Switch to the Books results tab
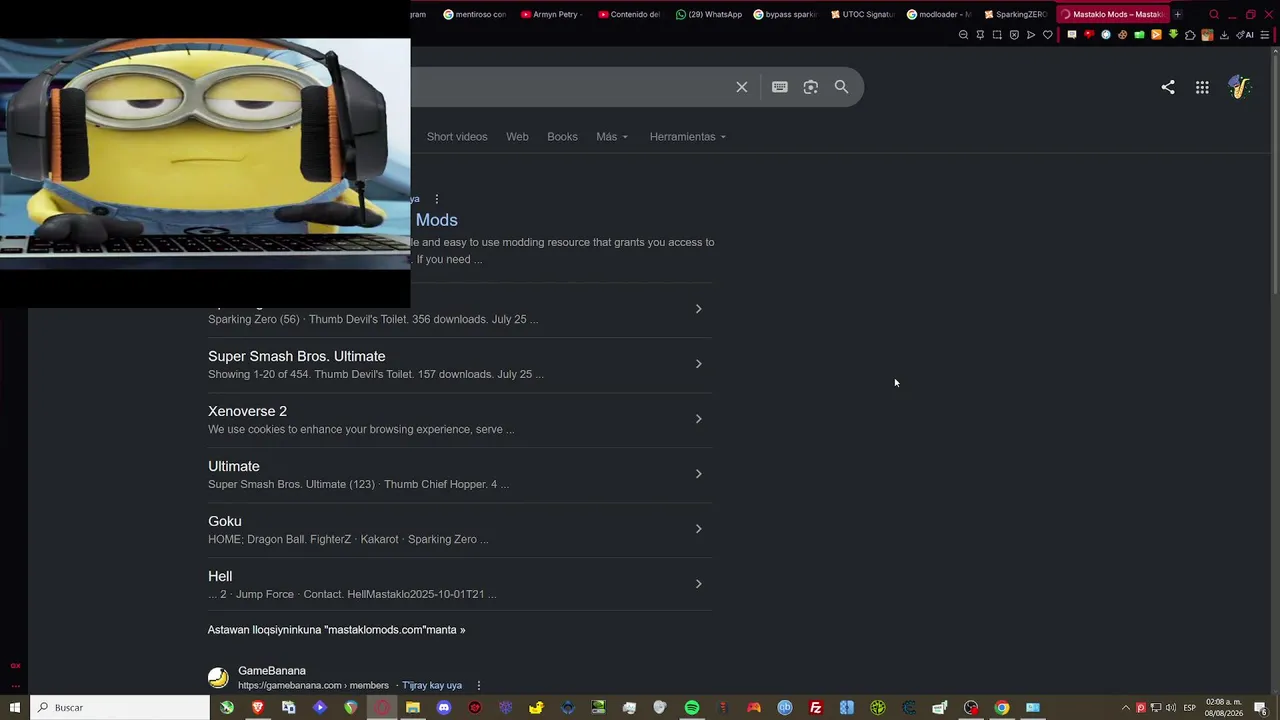Viewport: 1280px width, 720px height. point(562,137)
